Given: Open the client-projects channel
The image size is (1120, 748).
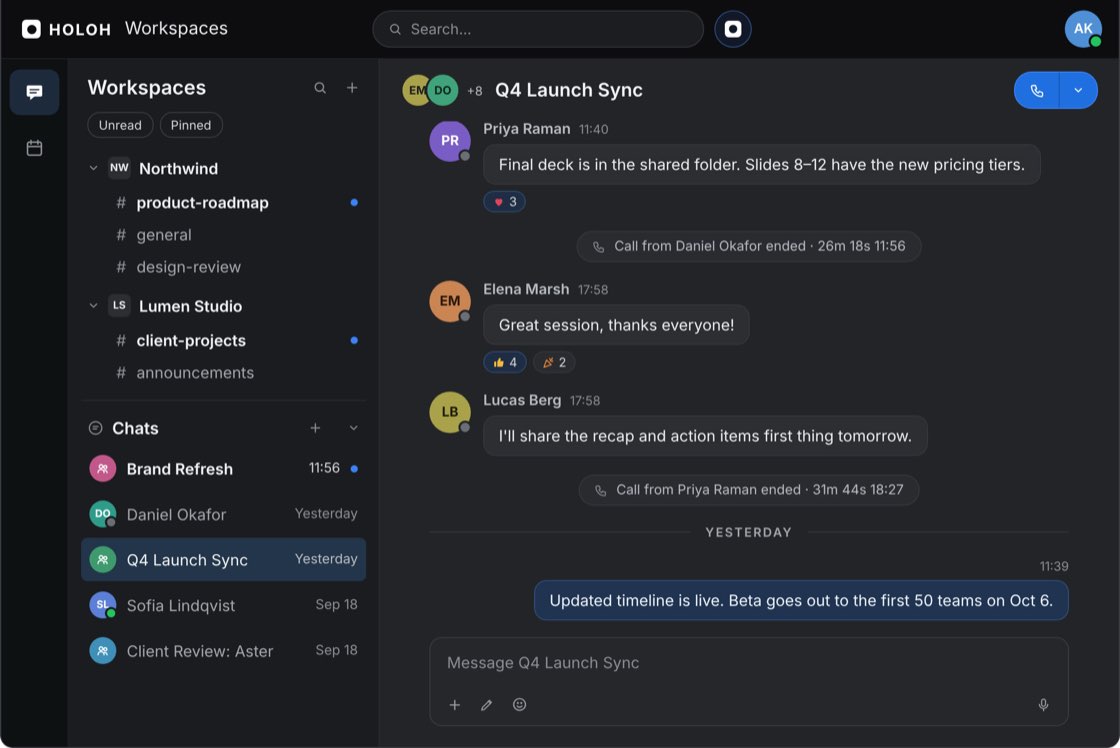Looking at the screenshot, I should pyautogui.click(x=224, y=341).
